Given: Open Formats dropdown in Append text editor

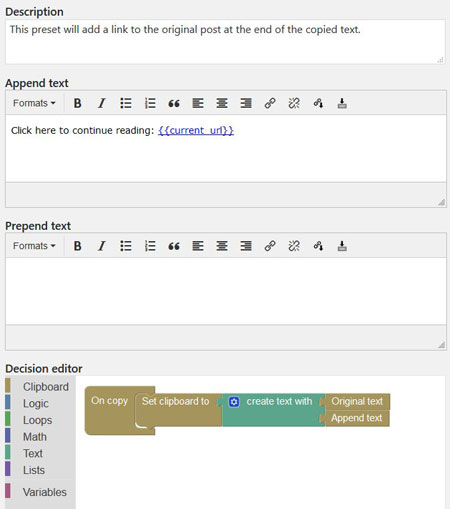Looking at the screenshot, I should pyautogui.click(x=34, y=103).
